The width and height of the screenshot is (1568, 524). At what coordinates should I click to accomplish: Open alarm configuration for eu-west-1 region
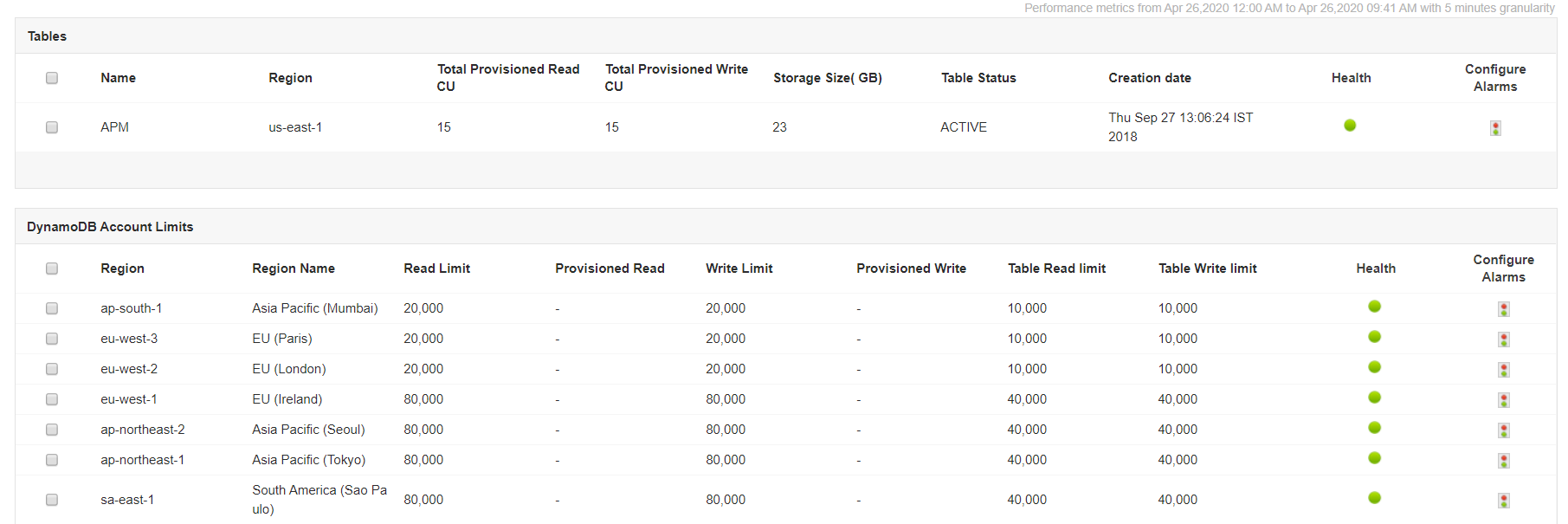tap(1503, 400)
